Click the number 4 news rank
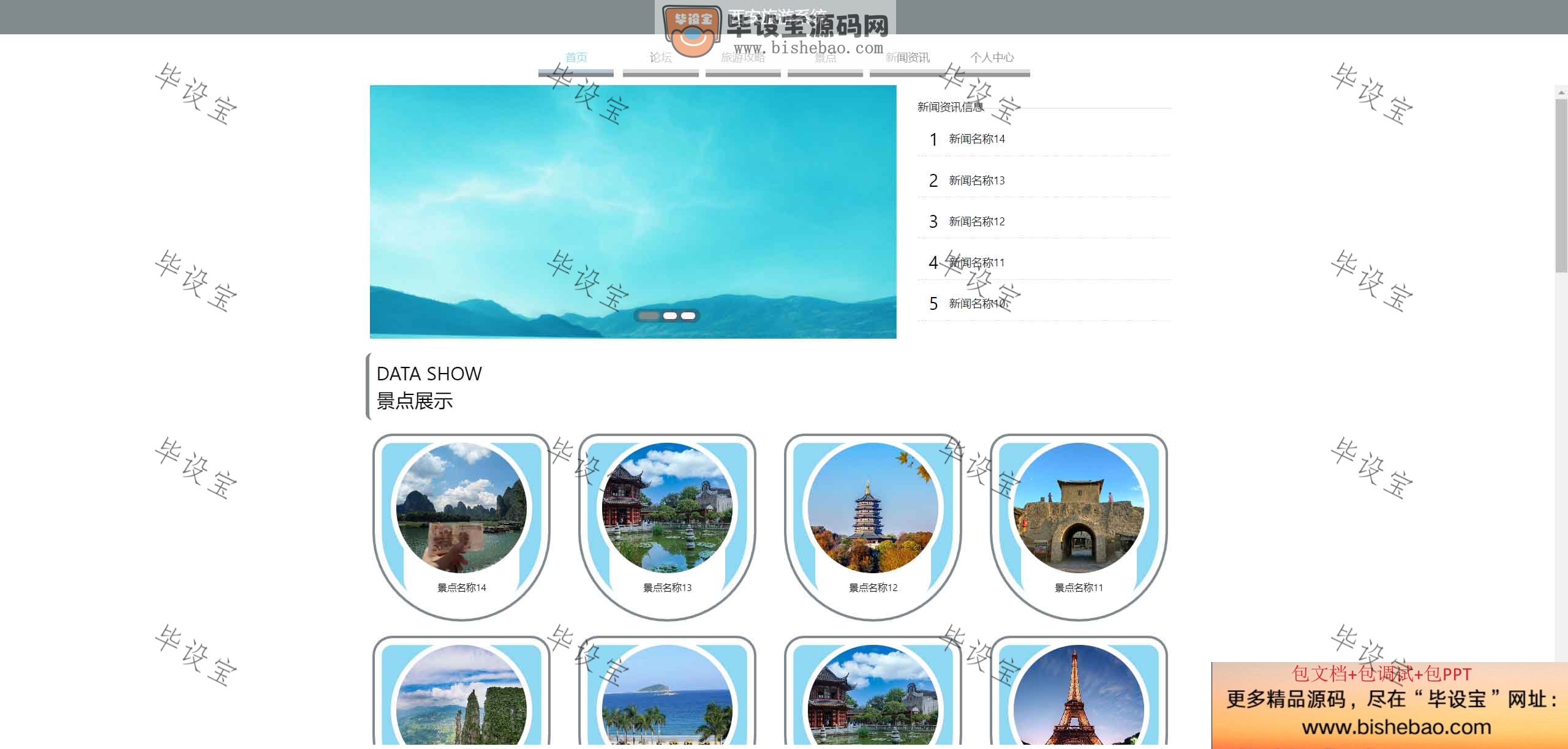Viewport: 1568px width, 749px height. (x=933, y=263)
